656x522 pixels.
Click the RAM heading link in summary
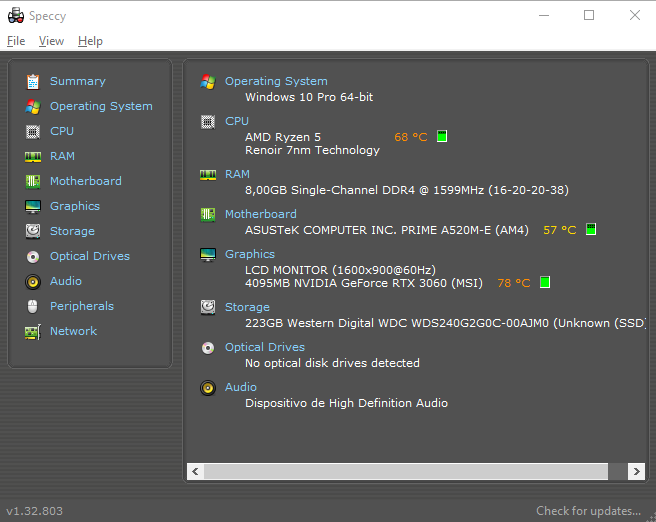coord(237,174)
